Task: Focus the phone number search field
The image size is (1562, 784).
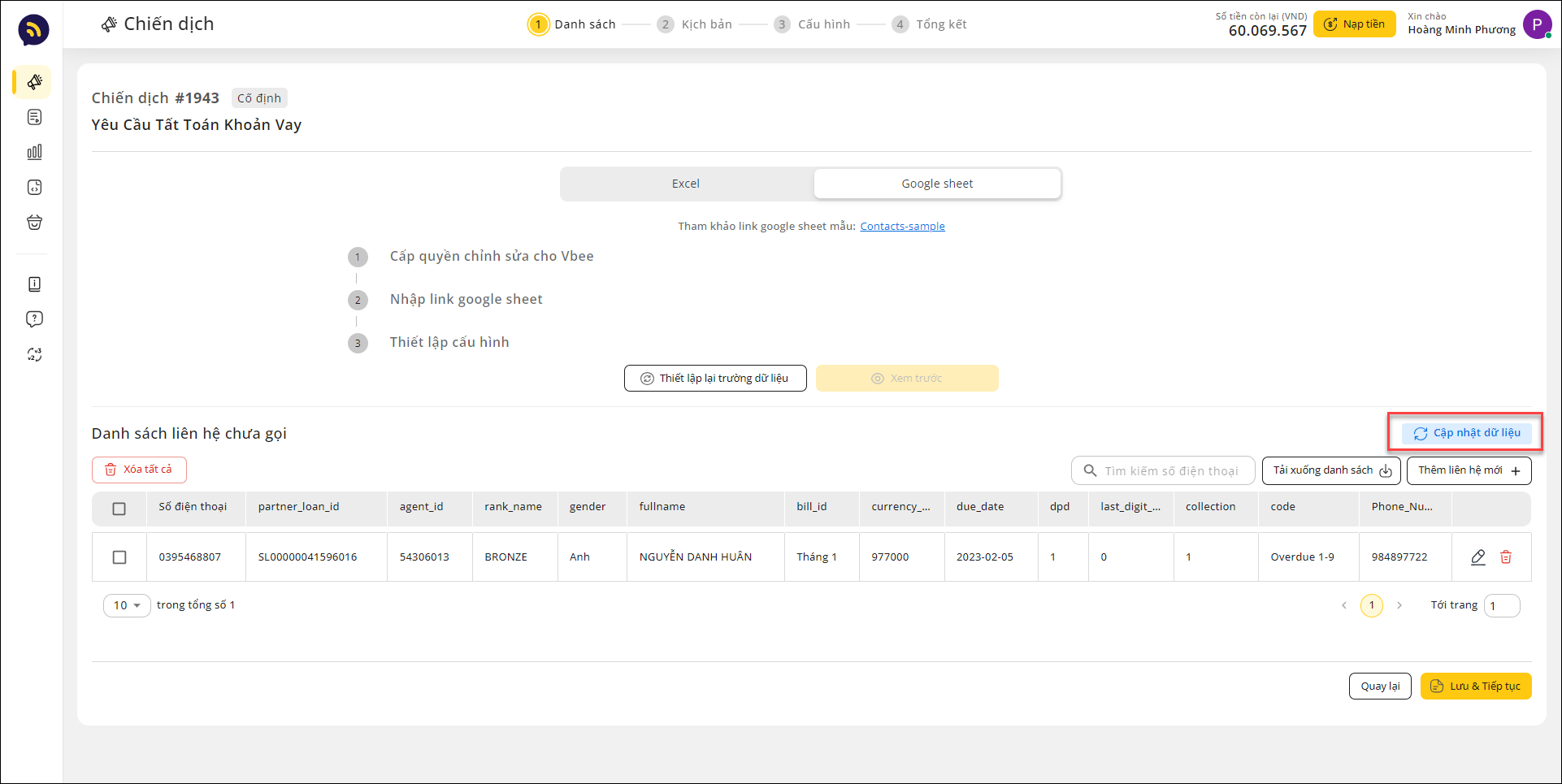Action: pyautogui.click(x=1170, y=471)
